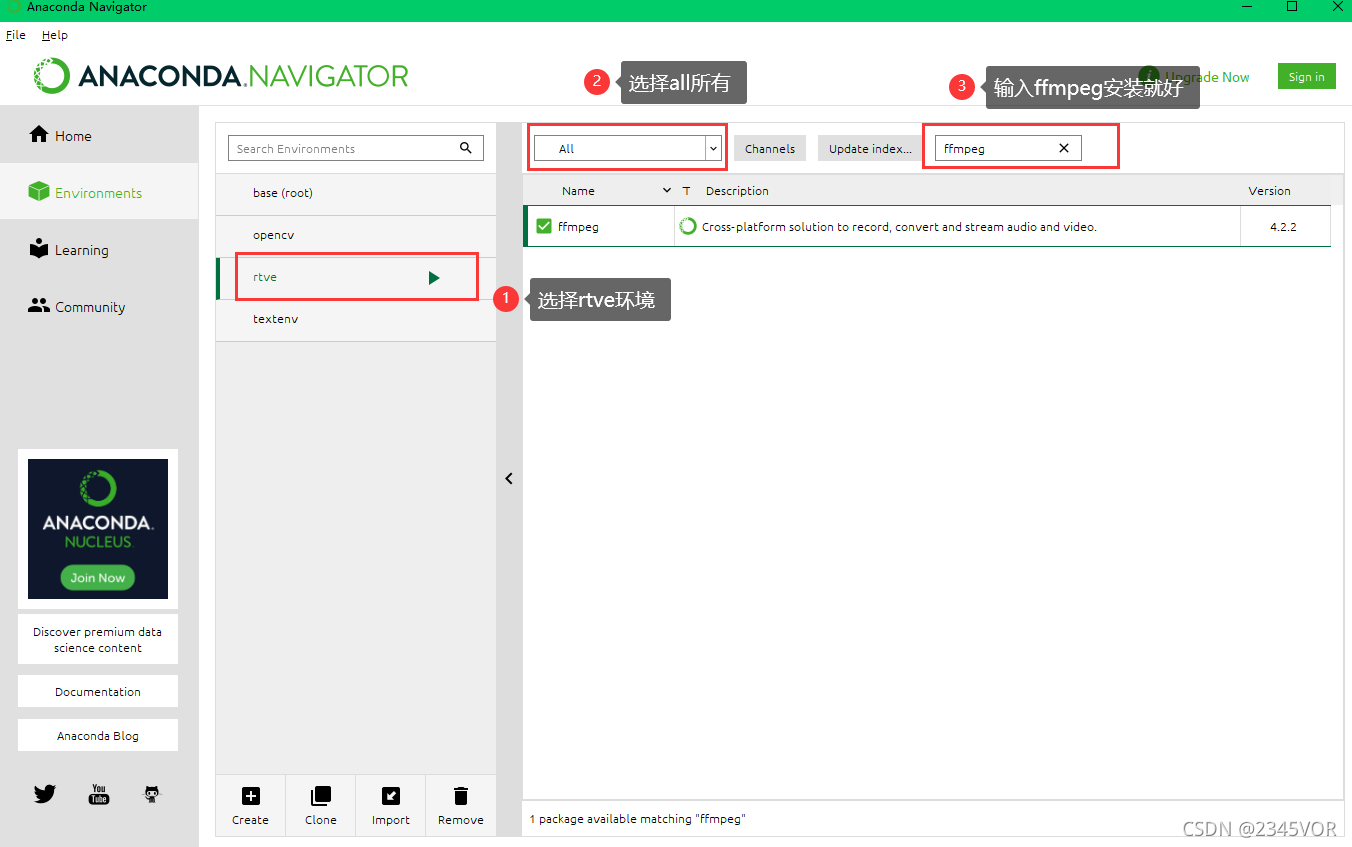Open the Learning section

pyautogui.click(x=99, y=249)
